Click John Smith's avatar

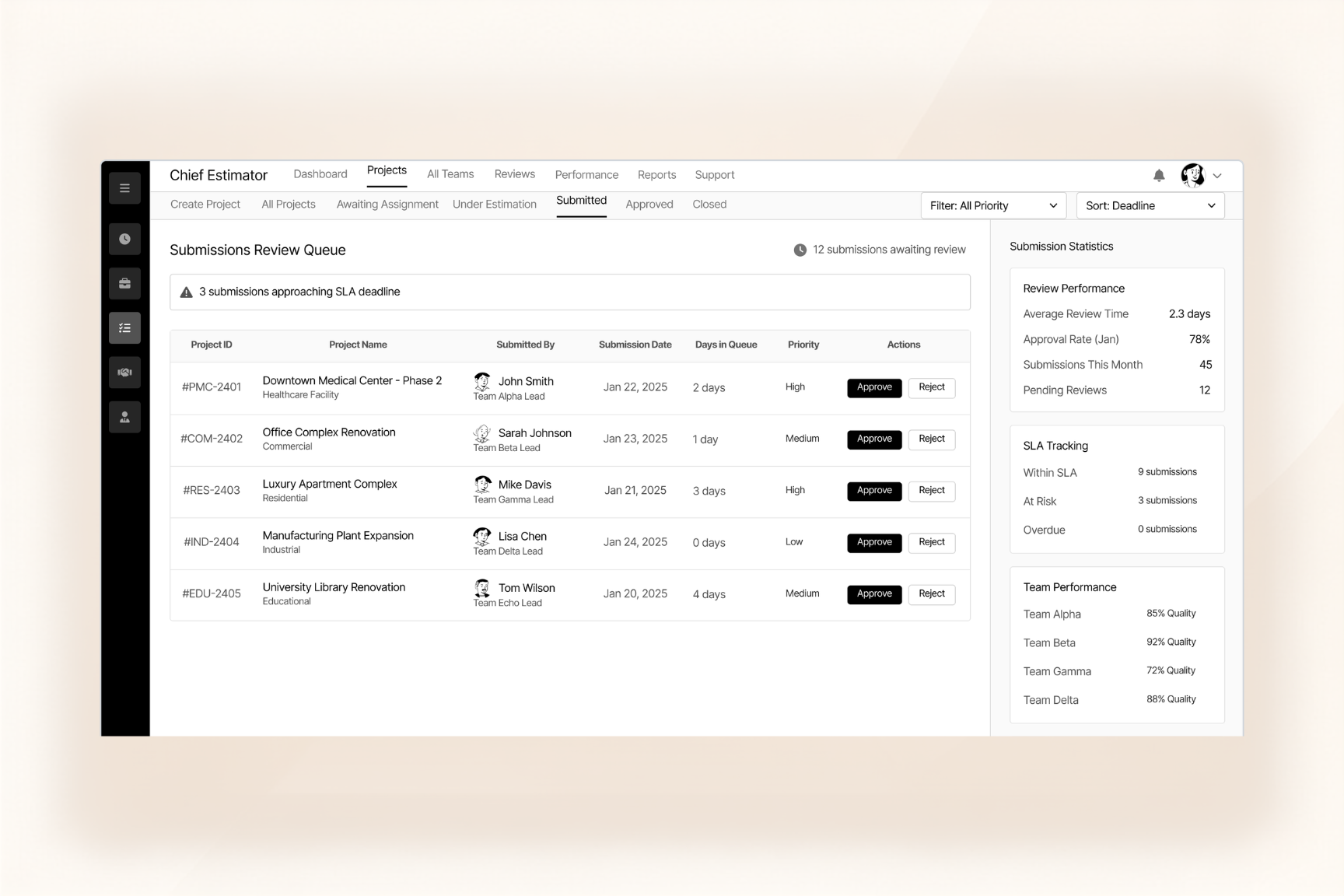(482, 381)
